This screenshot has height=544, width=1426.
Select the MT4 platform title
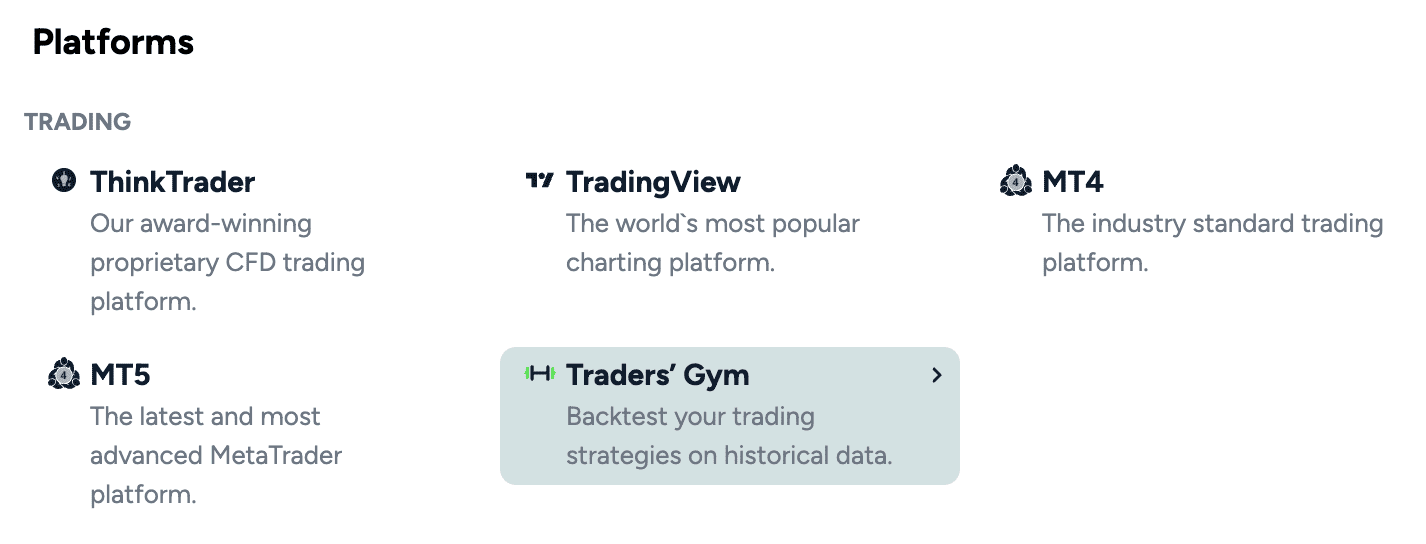click(x=1073, y=182)
